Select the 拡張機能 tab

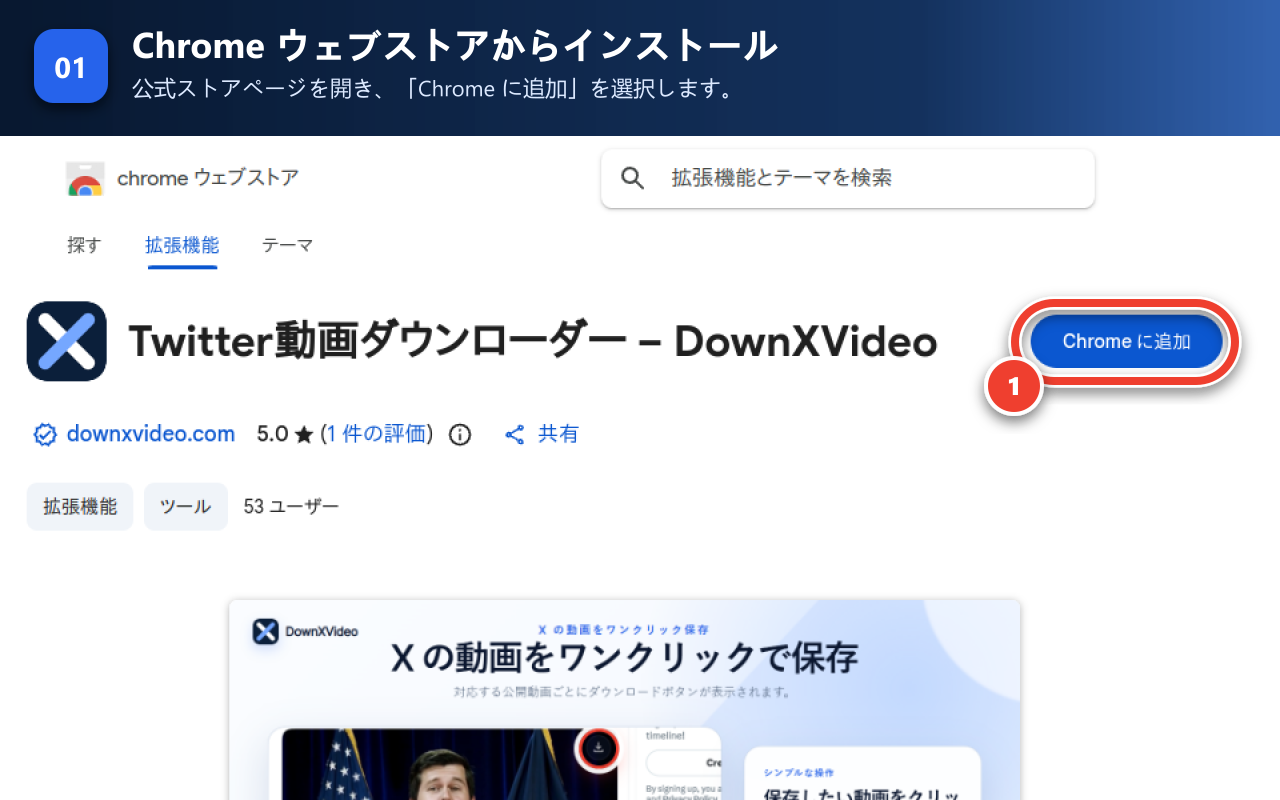click(182, 245)
